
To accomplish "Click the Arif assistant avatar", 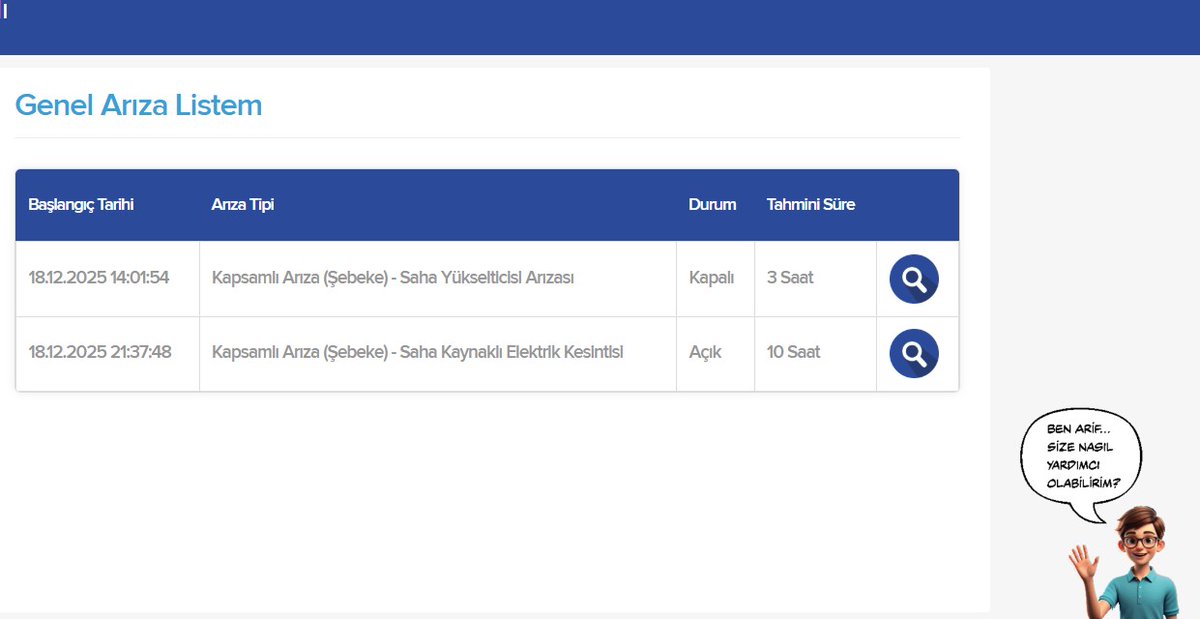I will (x=1123, y=562).
